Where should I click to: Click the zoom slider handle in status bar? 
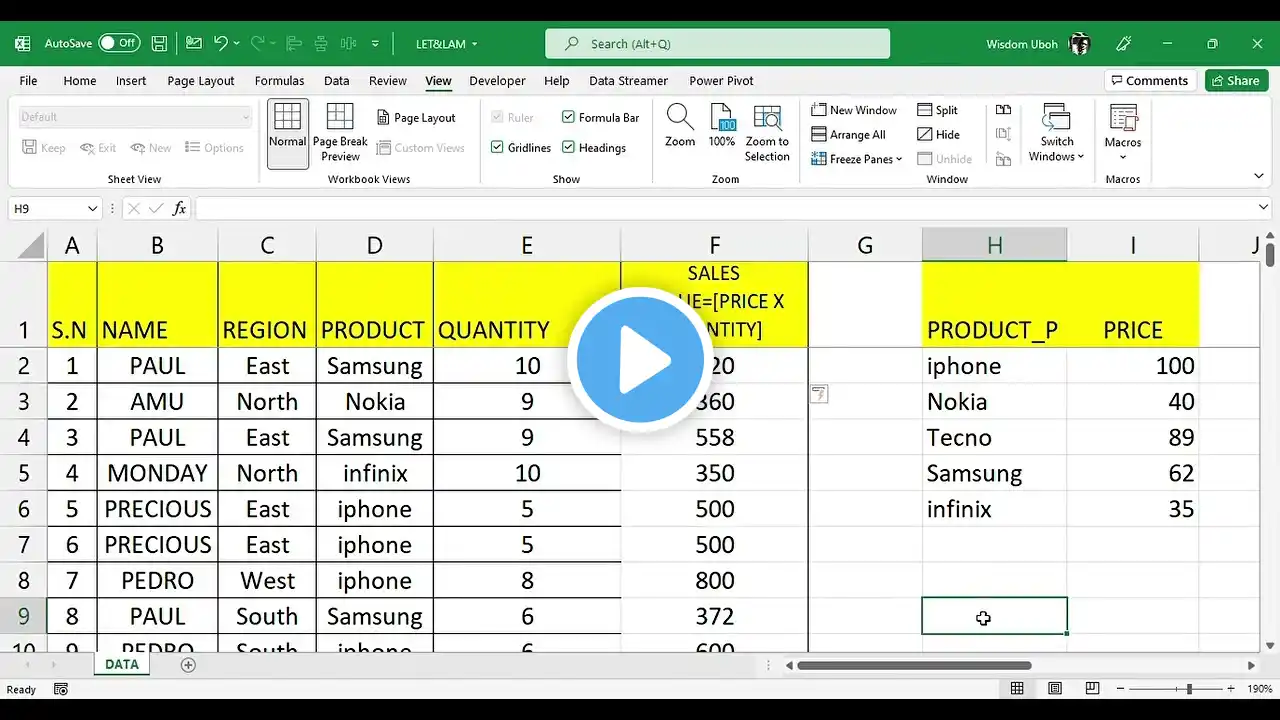[x=1189, y=689]
